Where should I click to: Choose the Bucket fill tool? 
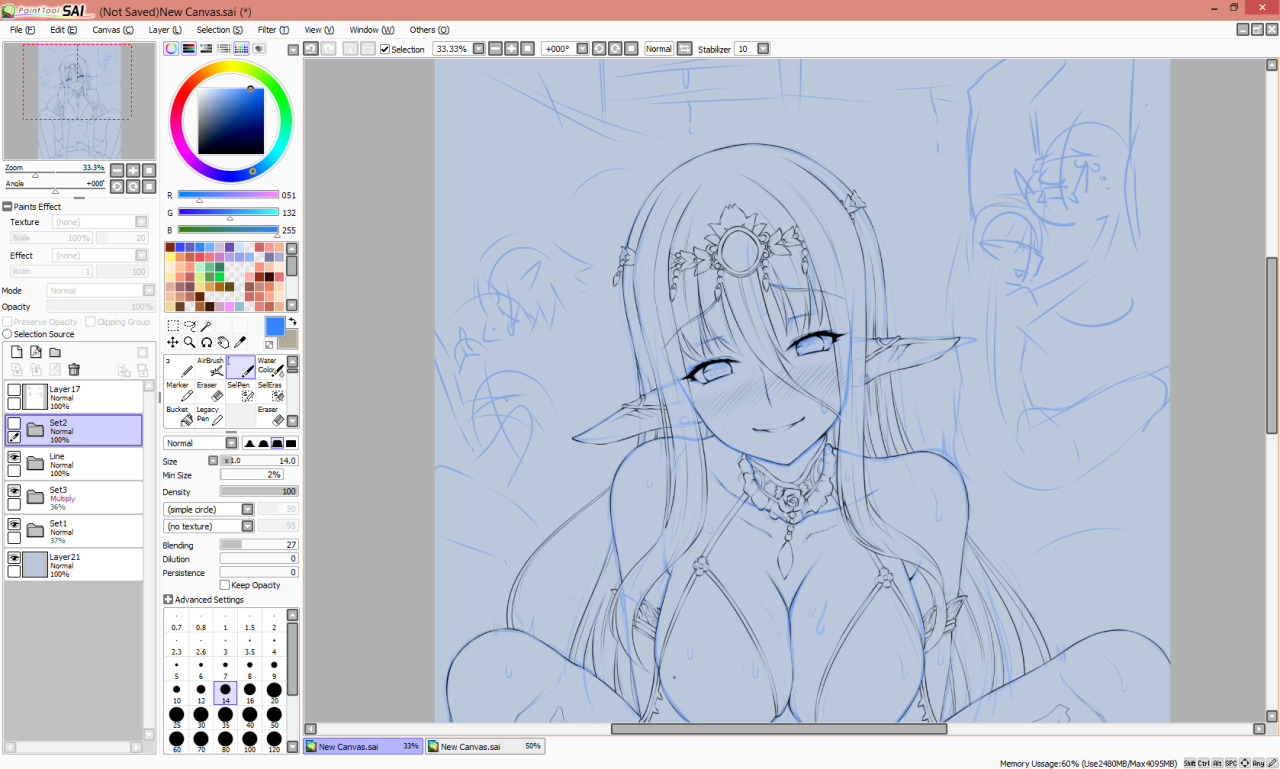pyautogui.click(x=180, y=416)
